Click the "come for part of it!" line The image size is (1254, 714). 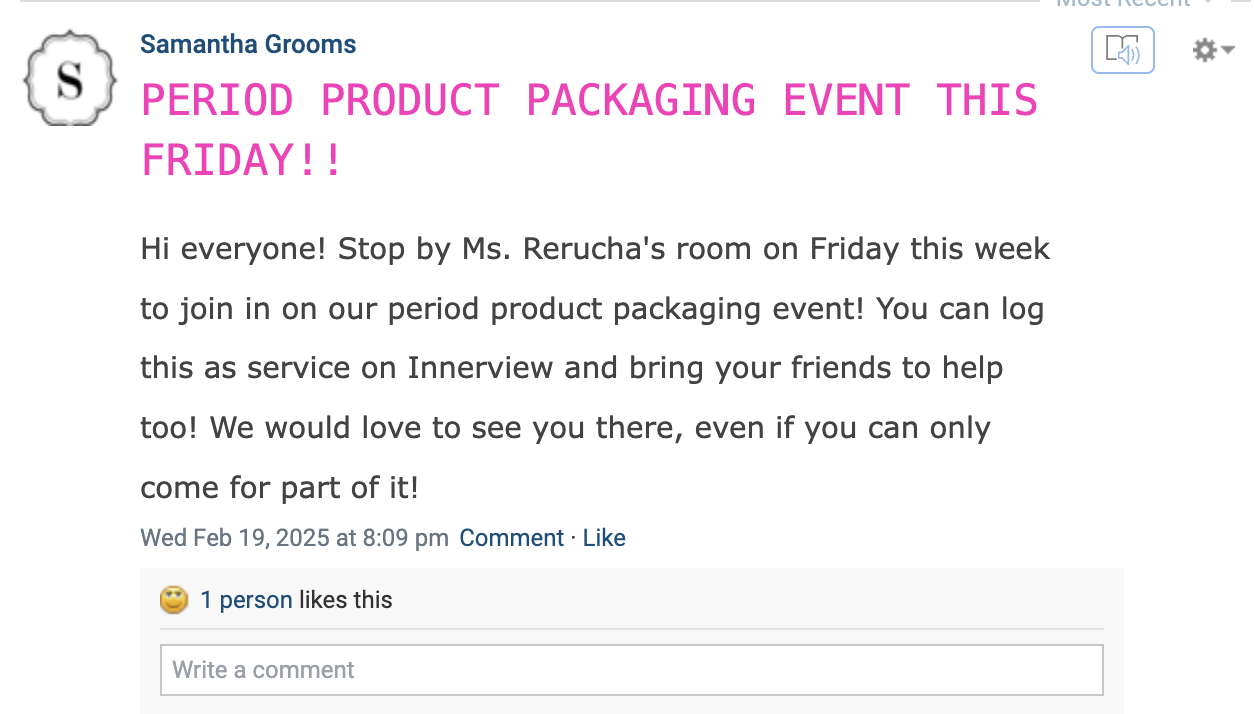279,488
